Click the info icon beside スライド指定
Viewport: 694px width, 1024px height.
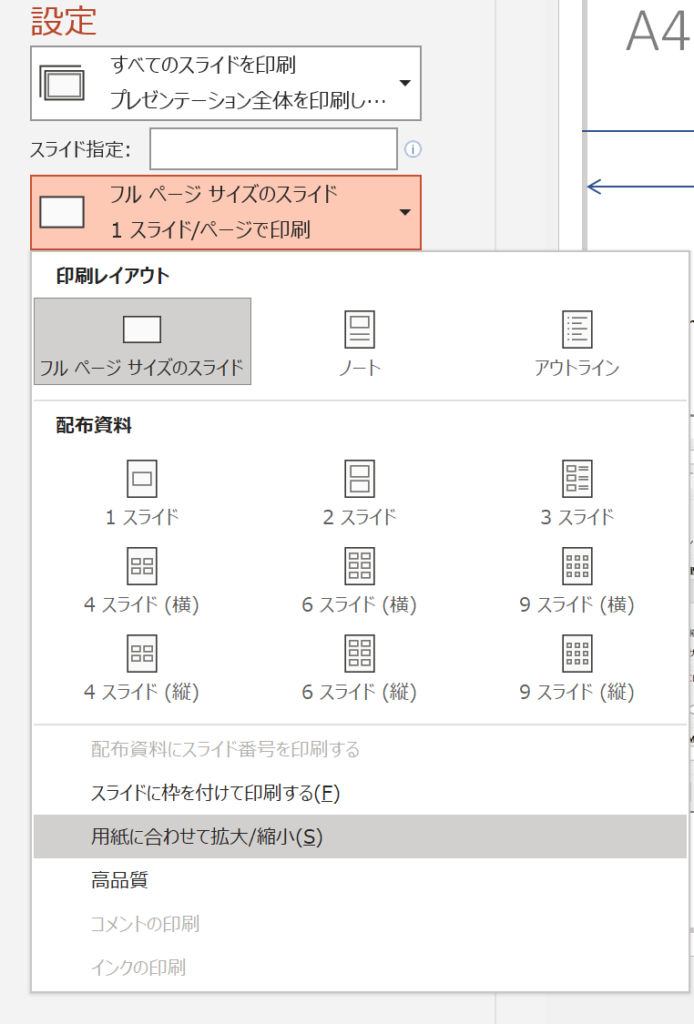point(412,150)
